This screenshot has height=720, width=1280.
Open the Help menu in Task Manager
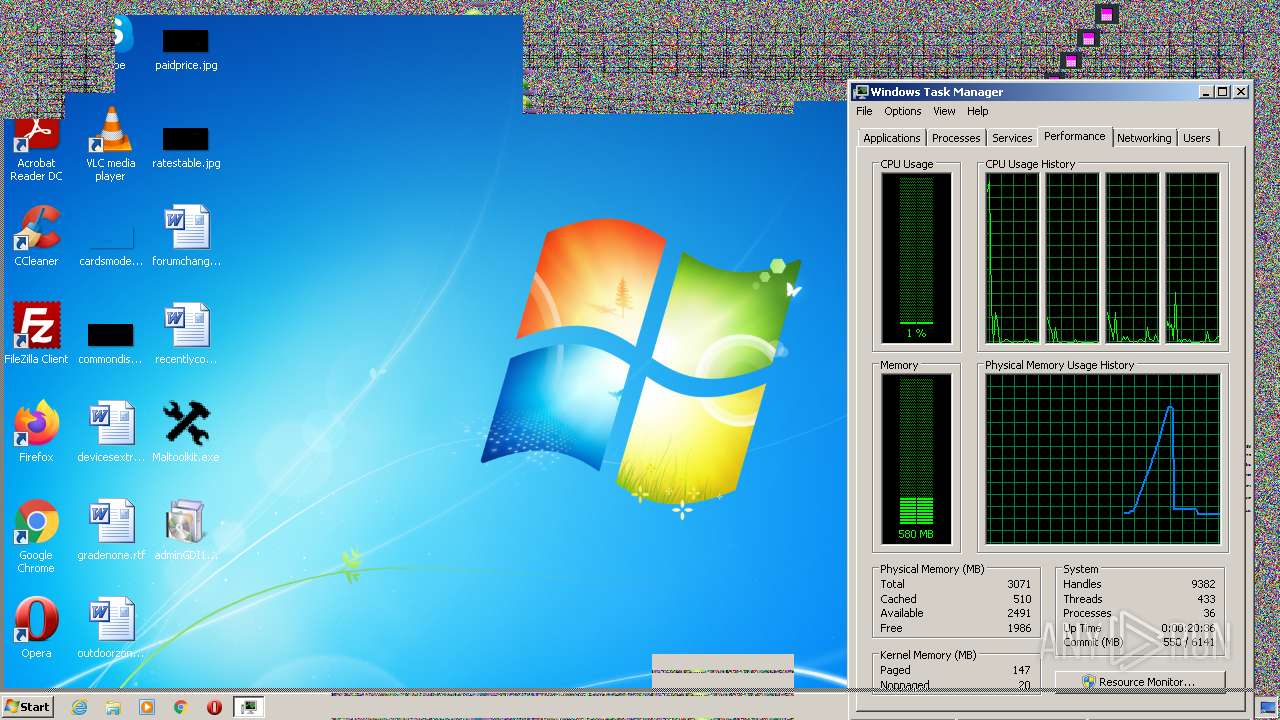977,111
